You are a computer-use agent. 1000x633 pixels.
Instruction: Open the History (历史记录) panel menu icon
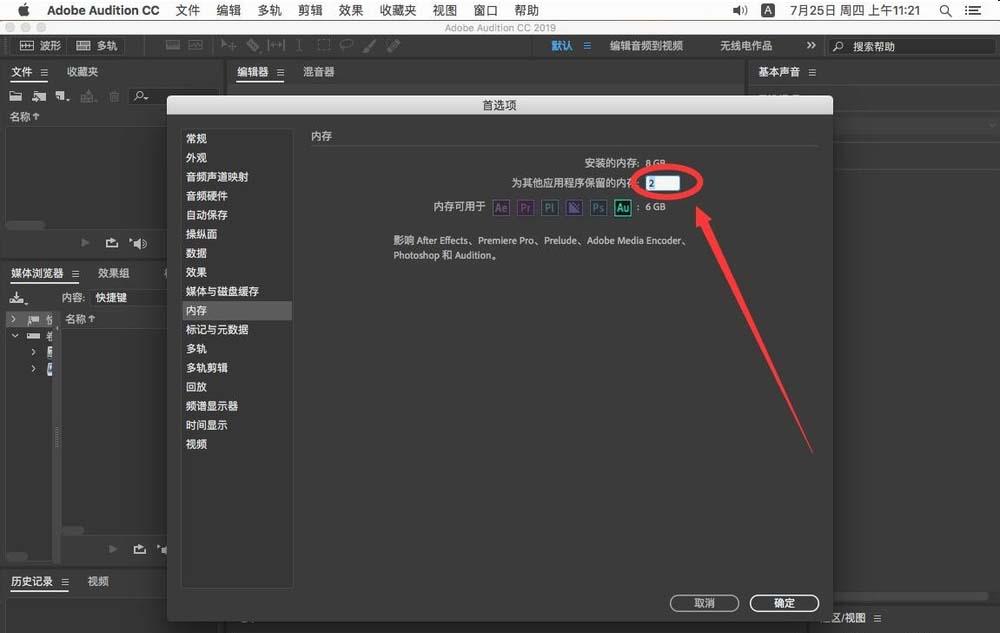point(65,582)
